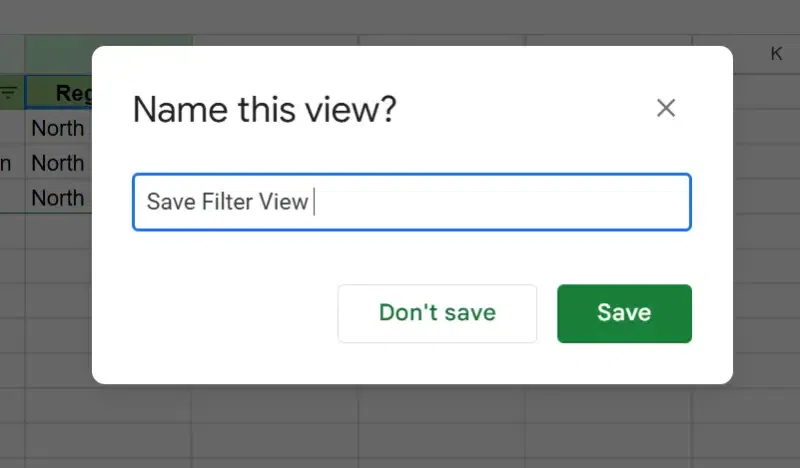
Task: Select the column K header
Action: click(x=775, y=54)
